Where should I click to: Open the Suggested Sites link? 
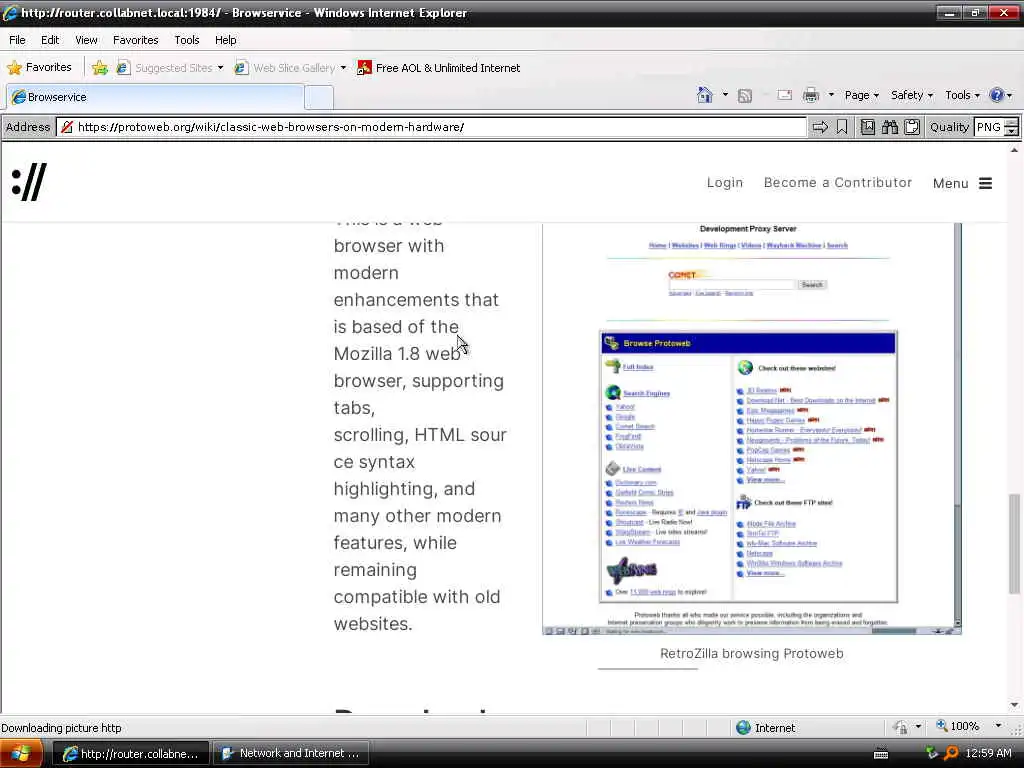[x=166, y=67]
